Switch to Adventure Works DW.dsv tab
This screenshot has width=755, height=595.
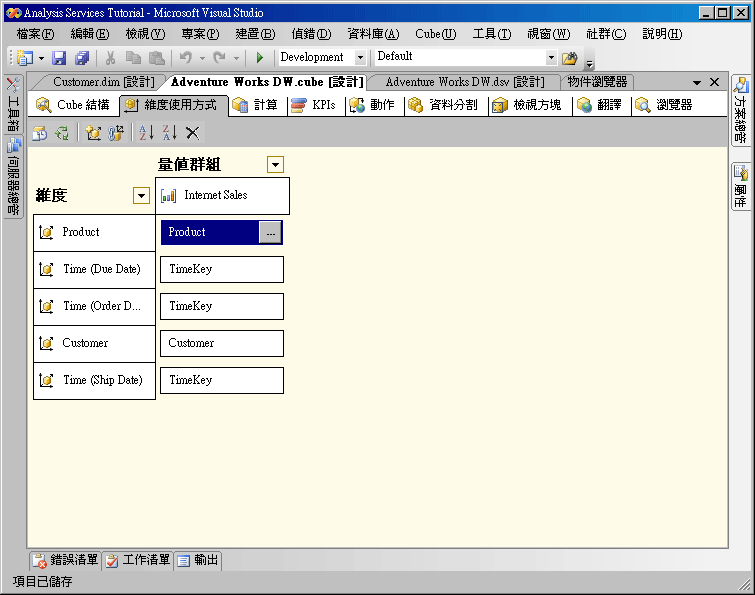465,82
